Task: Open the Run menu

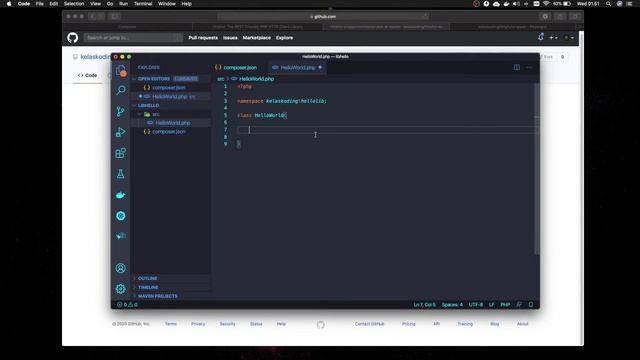Action: pyautogui.click(x=123, y=4)
